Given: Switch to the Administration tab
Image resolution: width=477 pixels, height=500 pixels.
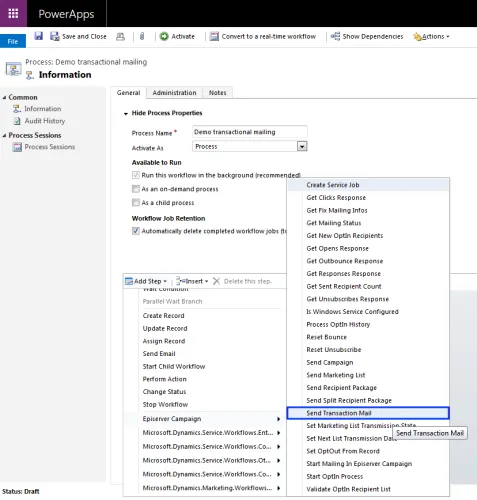Looking at the screenshot, I should coord(174,93).
